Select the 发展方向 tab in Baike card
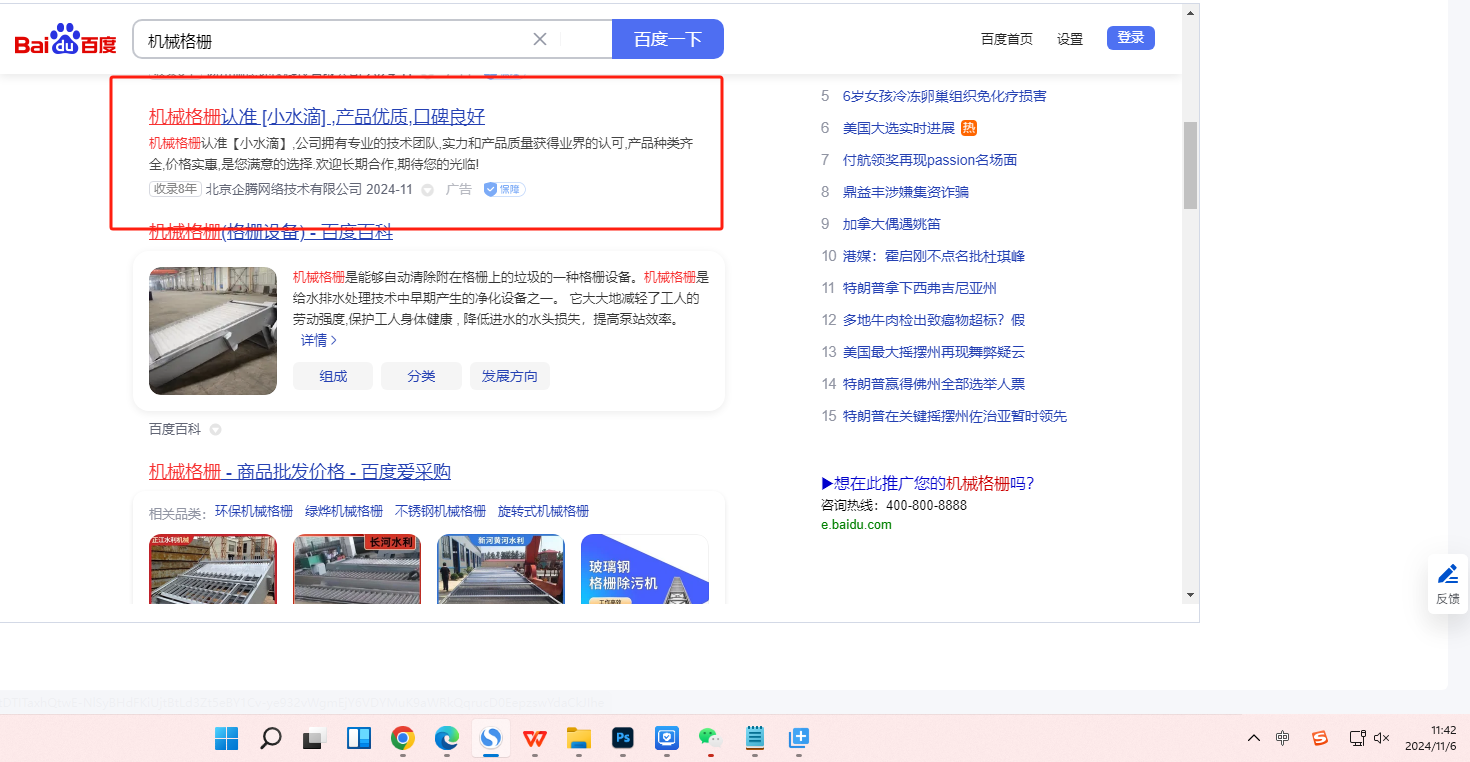The height and width of the screenshot is (762, 1470). [x=509, y=376]
